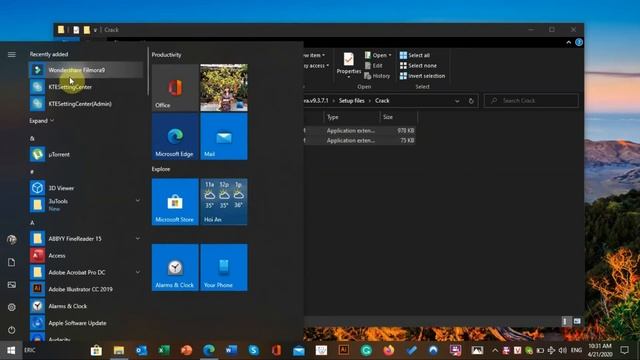Click Select all in ribbon
This screenshot has height=360, width=640.
click(415, 55)
